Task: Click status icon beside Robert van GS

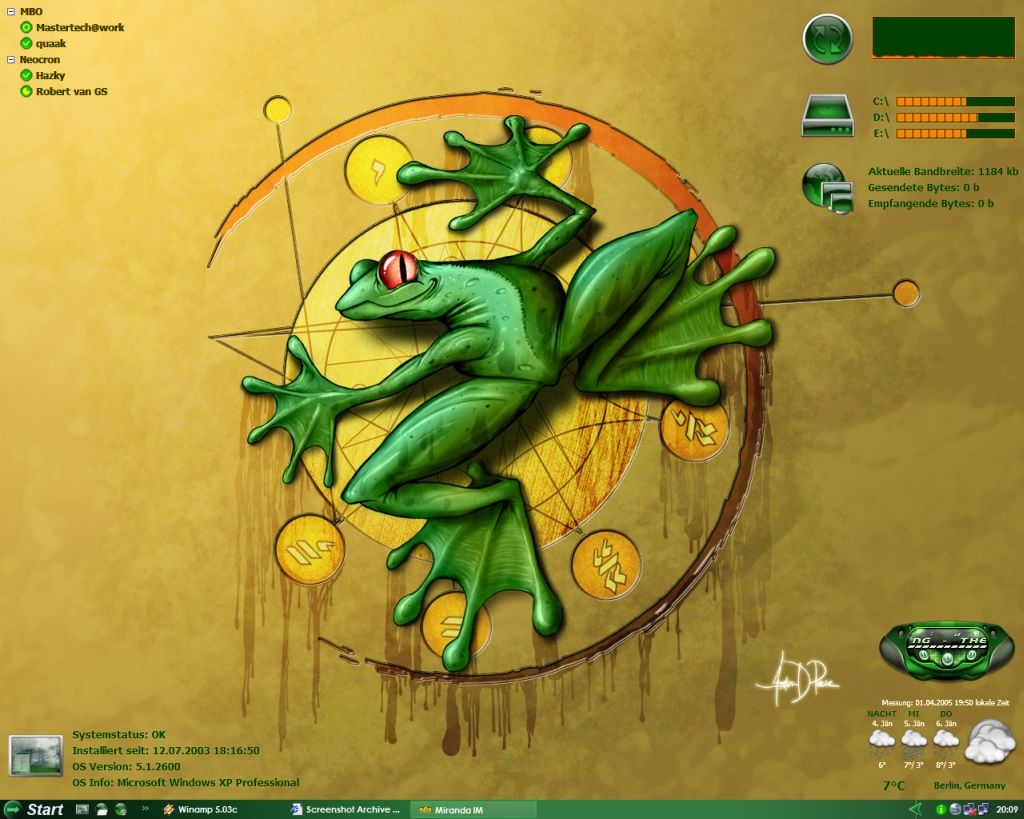Action: [26, 91]
